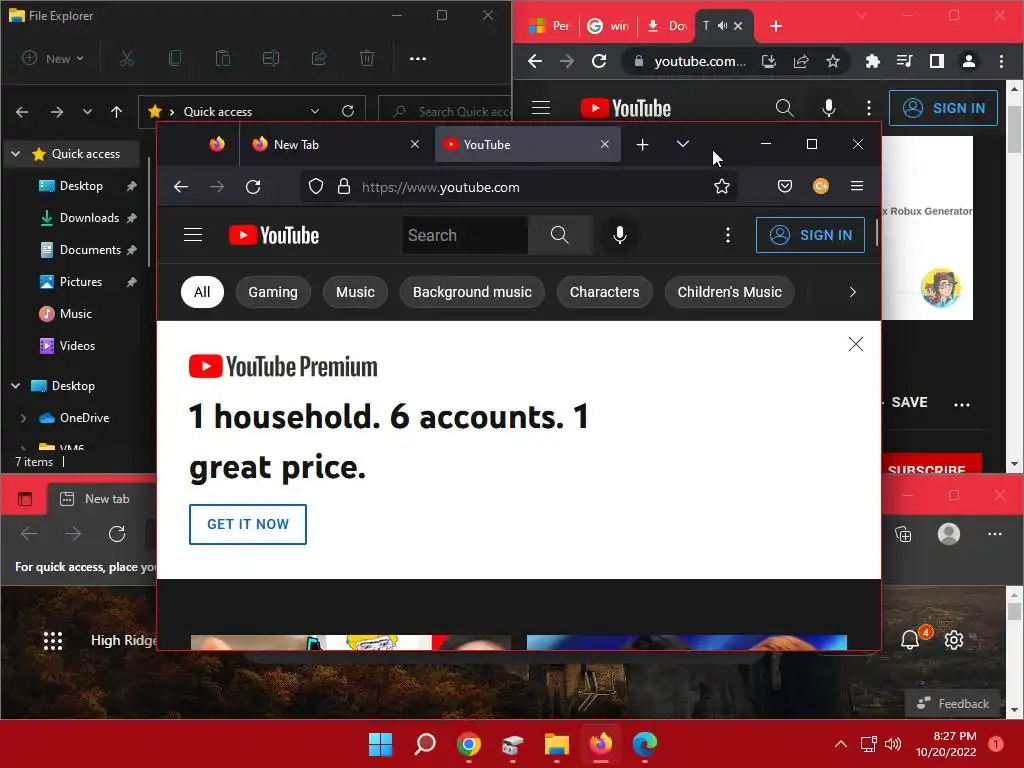Open Chrome profile avatar icon
This screenshot has width=1024, height=768.
tap(969, 61)
